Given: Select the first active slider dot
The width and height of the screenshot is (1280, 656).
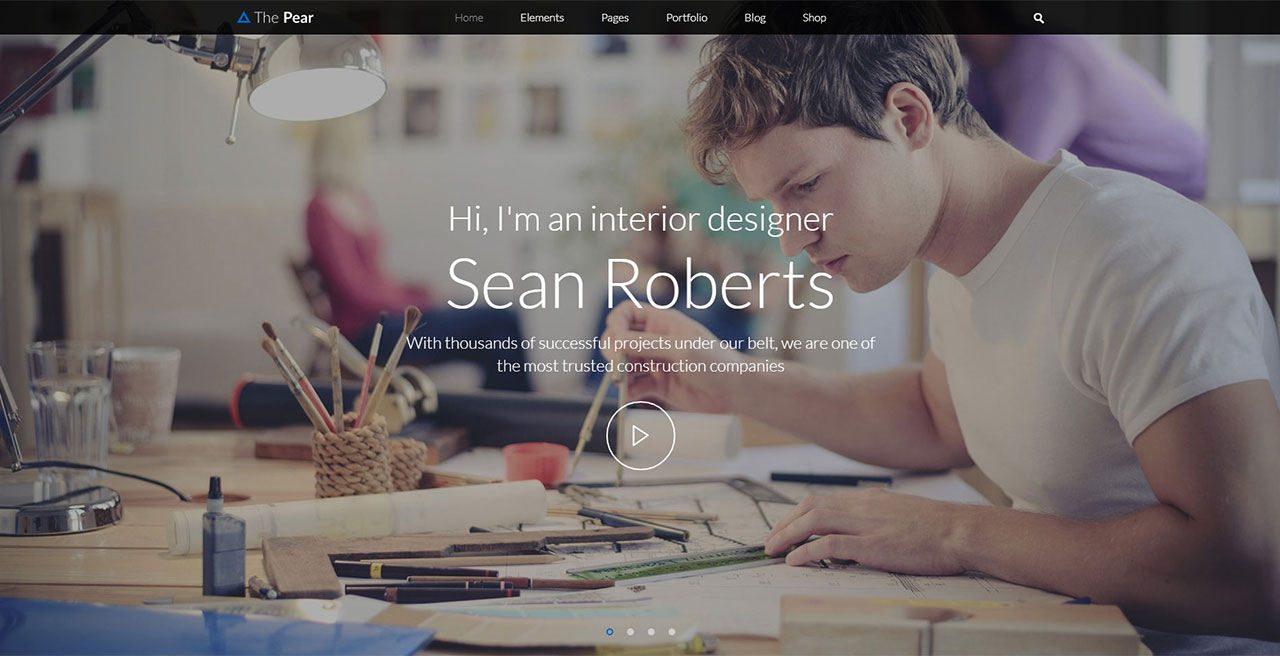Looking at the screenshot, I should (x=610, y=631).
